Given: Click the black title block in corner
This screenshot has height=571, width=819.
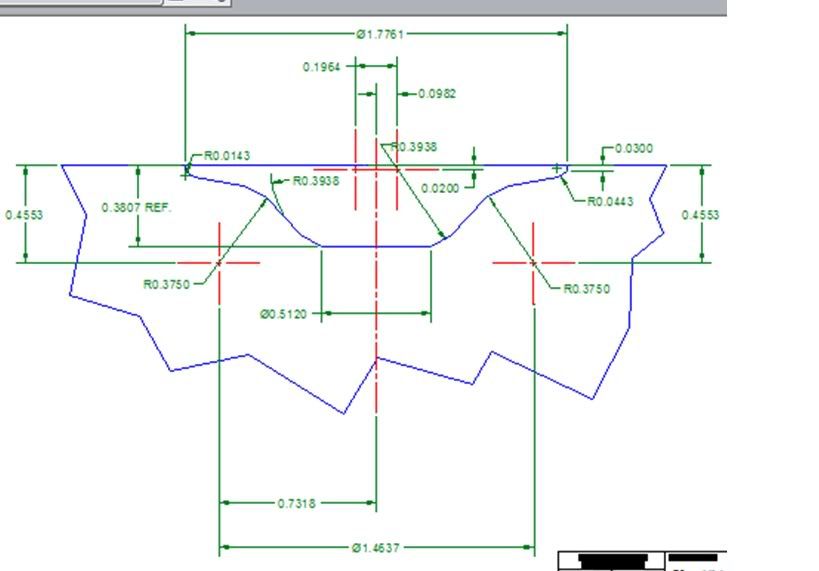Looking at the screenshot, I should point(642,561).
